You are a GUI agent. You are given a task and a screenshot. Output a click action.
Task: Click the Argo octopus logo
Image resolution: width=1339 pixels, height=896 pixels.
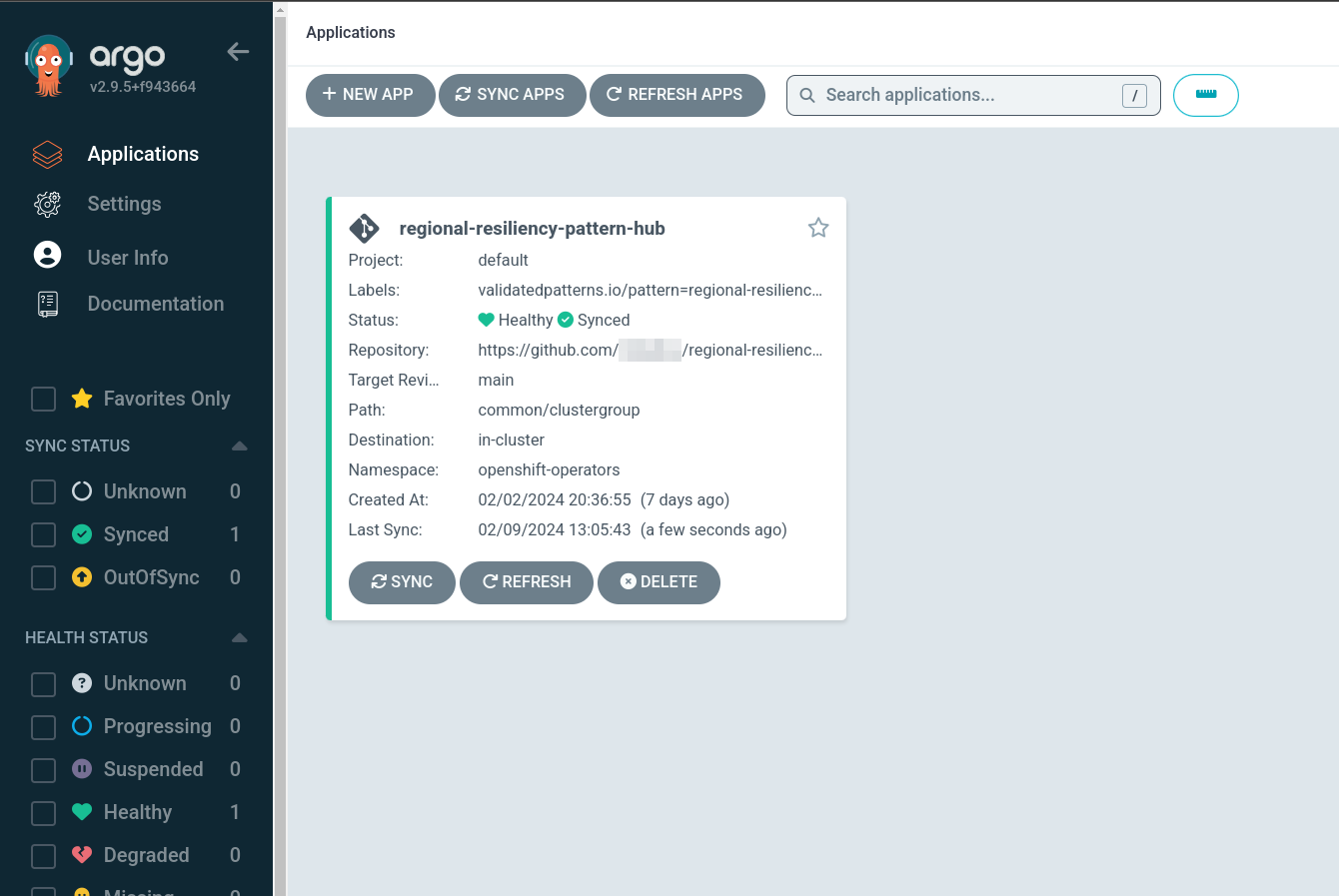tap(48, 66)
